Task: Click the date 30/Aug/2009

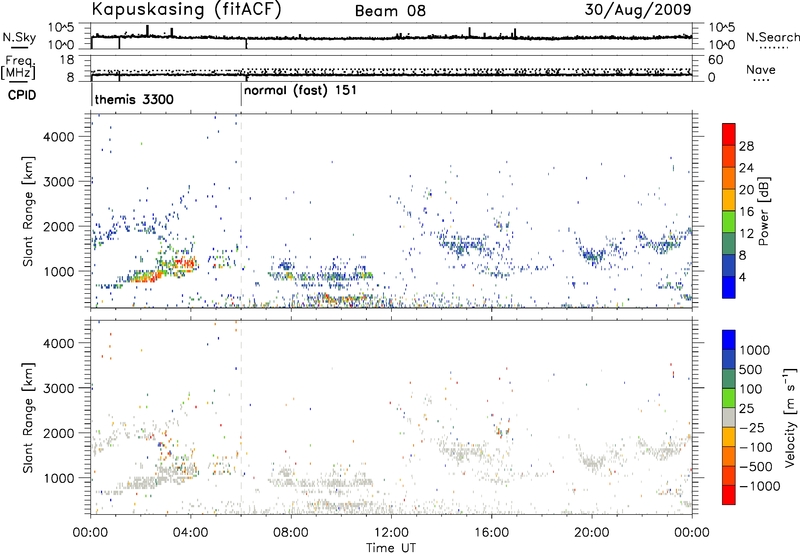Action: tap(638, 10)
